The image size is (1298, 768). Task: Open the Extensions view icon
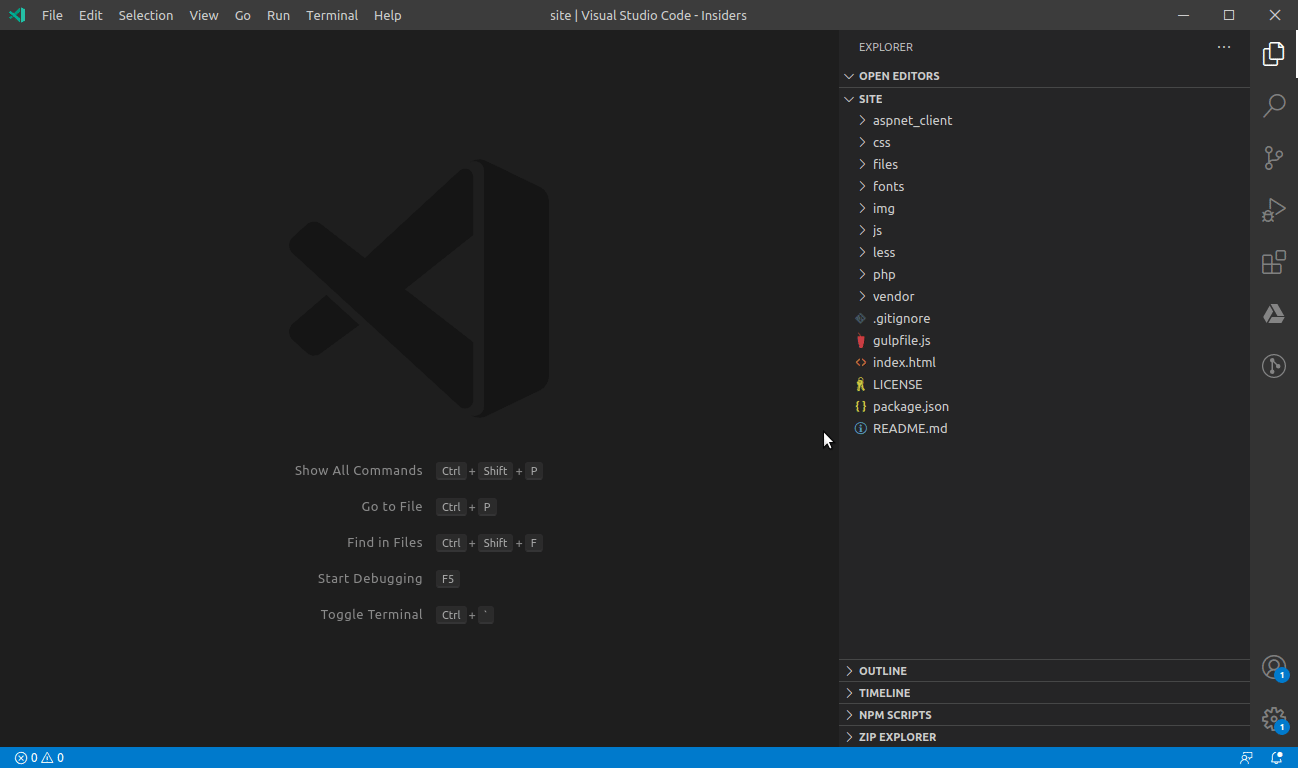click(1273, 262)
